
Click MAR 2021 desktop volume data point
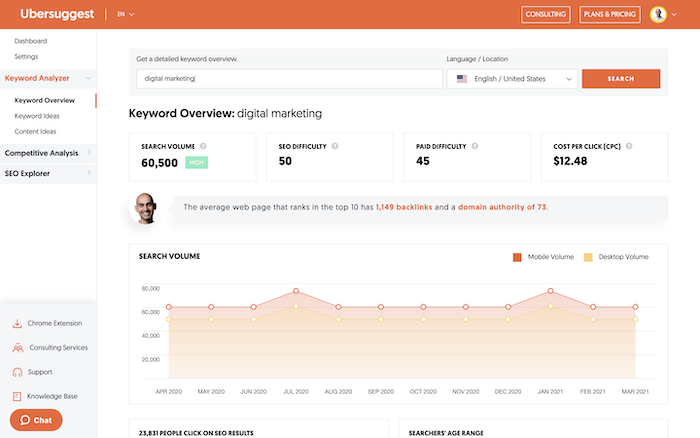coord(635,319)
